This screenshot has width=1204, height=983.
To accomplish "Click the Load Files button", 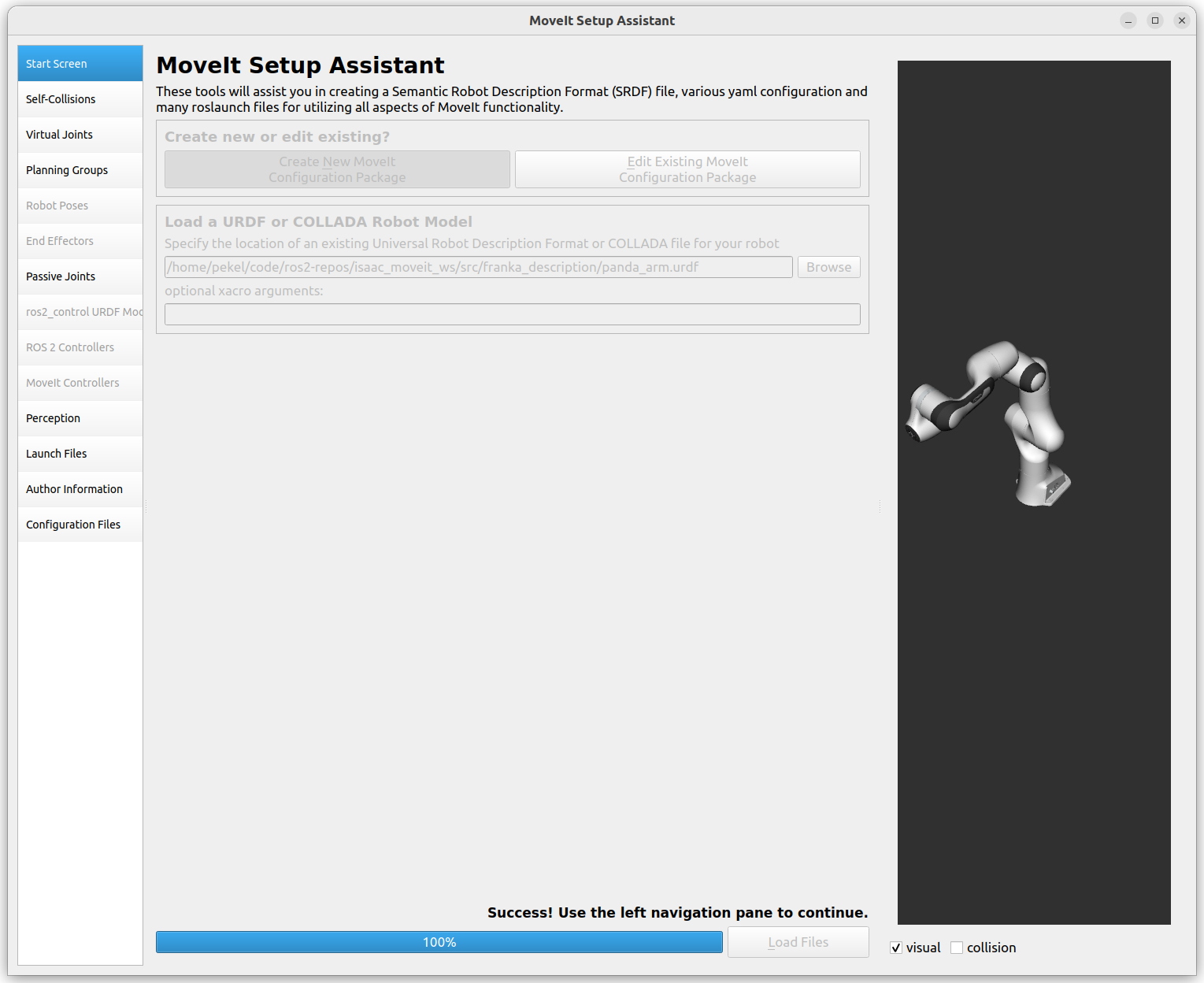I will [798, 942].
